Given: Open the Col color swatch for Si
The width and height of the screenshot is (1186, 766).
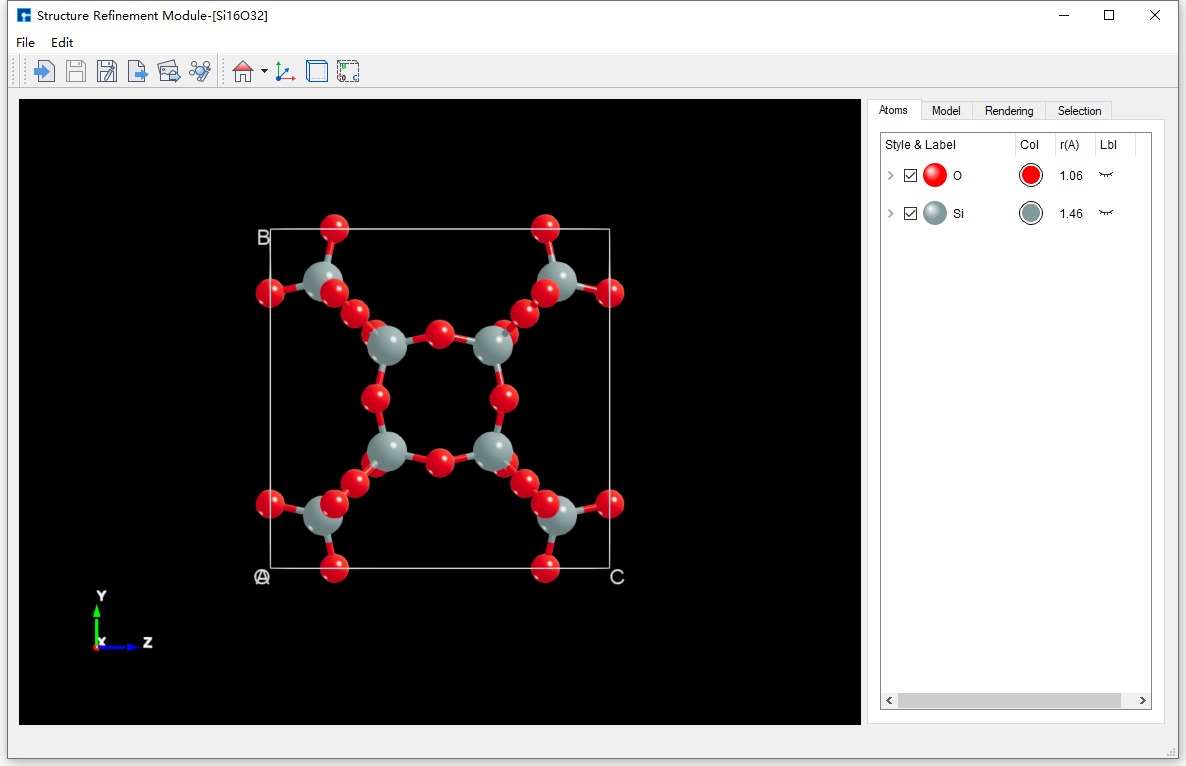Looking at the screenshot, I should tap(1030, 213).
